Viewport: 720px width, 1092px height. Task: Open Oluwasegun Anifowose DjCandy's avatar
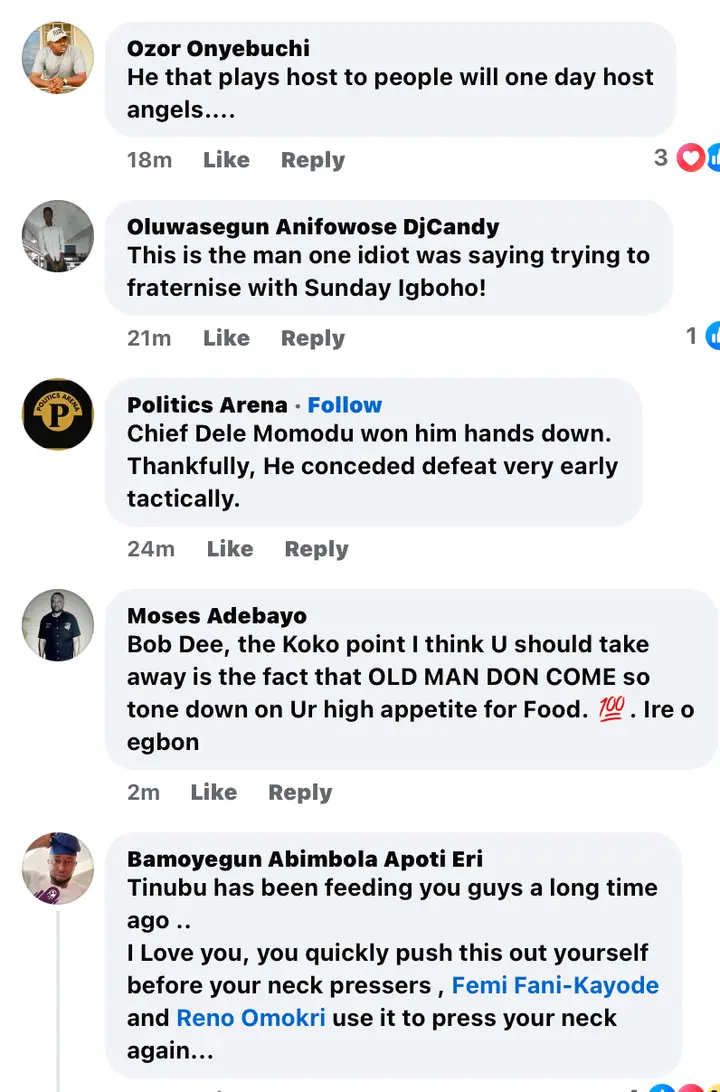[x=58, y=236]
